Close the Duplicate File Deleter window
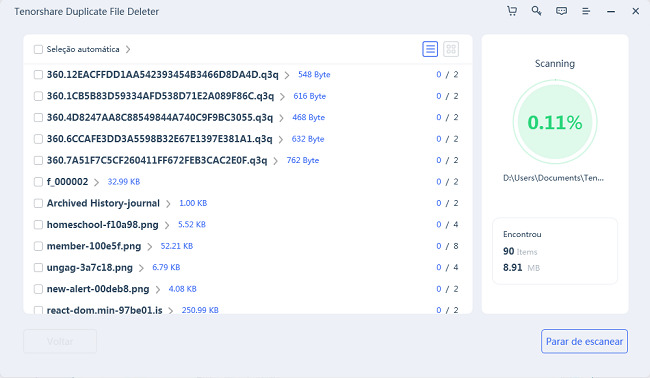The image size is (650, 378). pyautogui.click(x=635, y=11)
